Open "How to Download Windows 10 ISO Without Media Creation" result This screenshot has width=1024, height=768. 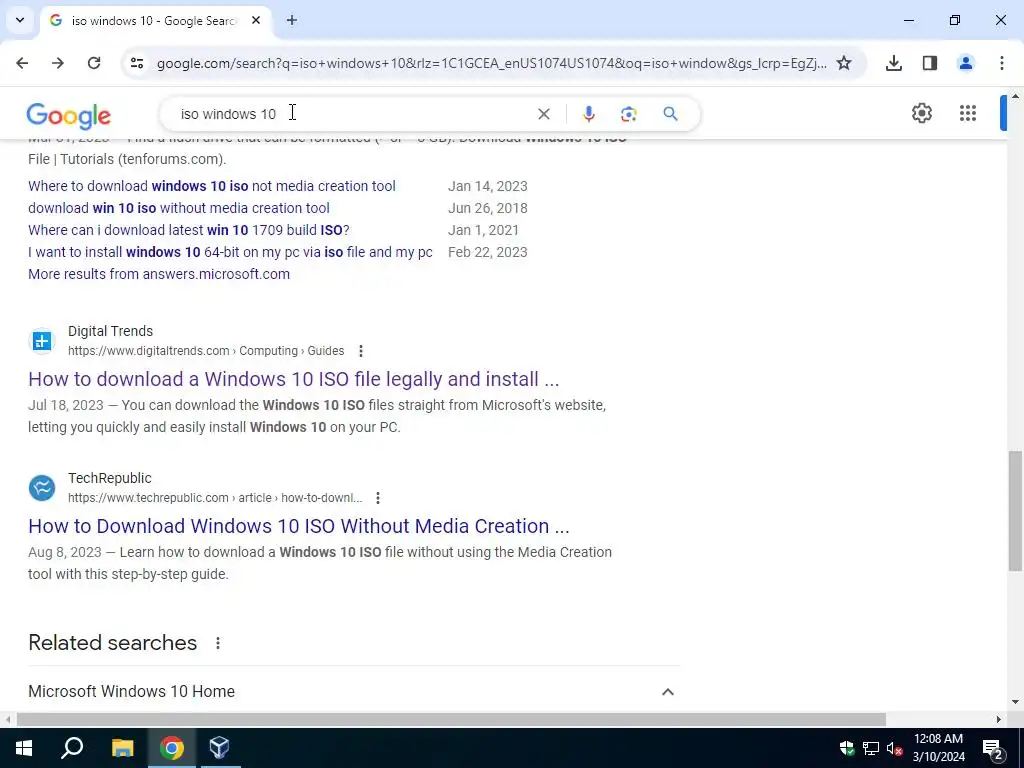(x=298, y=526)
